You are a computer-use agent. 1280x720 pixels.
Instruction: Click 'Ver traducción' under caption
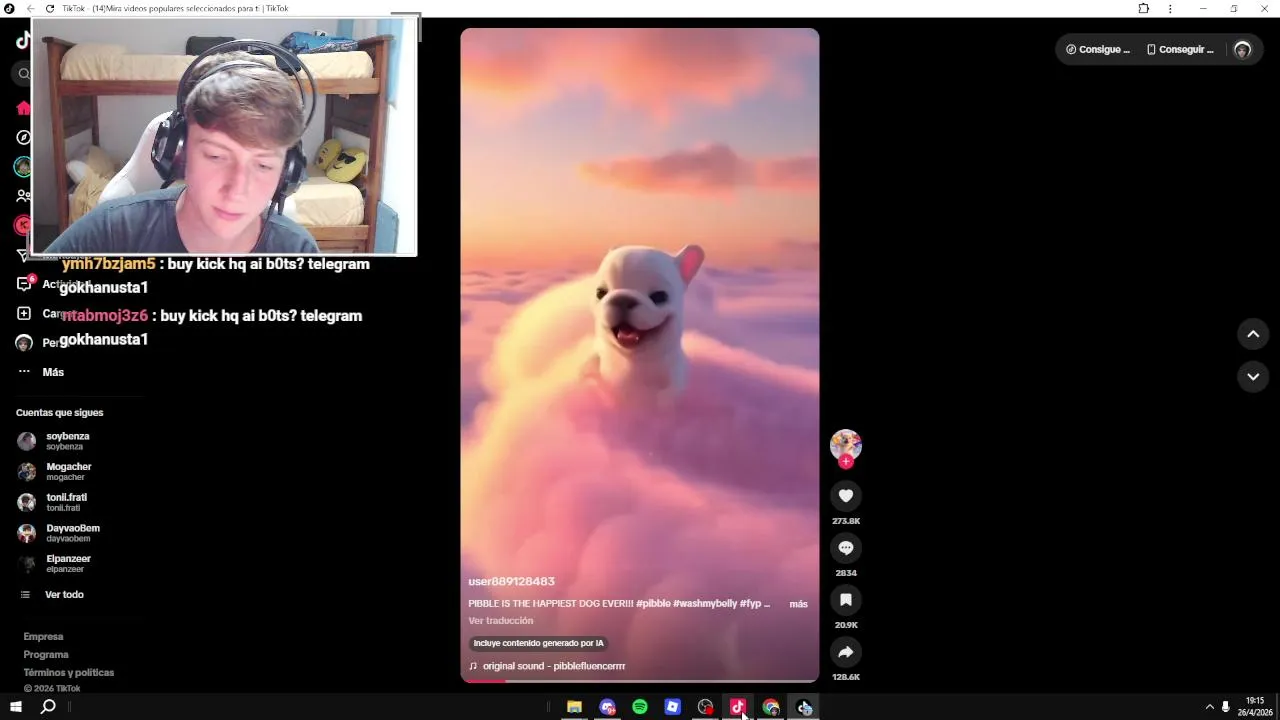click(500, 621)
